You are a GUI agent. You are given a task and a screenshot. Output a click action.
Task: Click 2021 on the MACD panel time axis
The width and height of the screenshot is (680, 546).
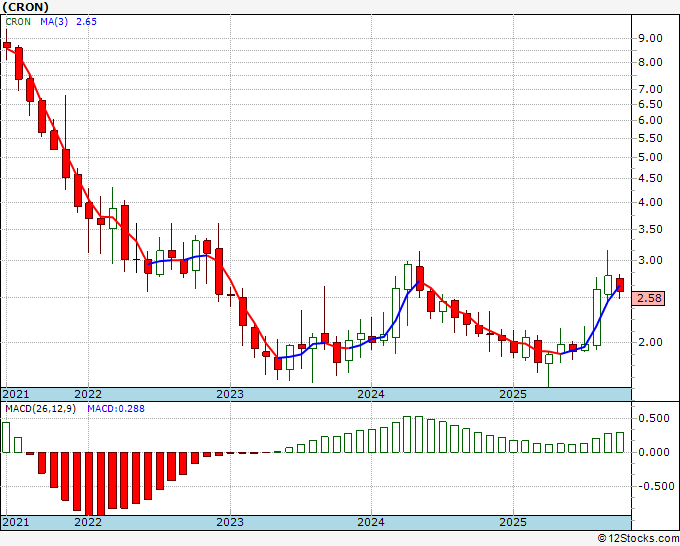pyautogui.click(x=16, y=522)
